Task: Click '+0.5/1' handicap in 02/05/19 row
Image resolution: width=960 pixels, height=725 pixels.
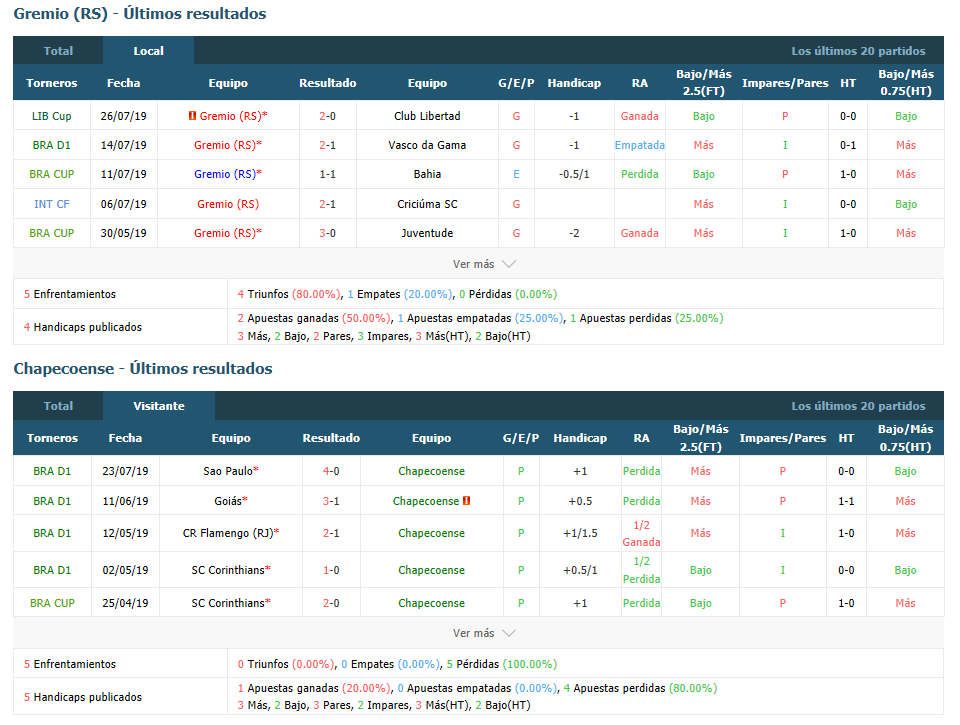Action: click(x=580, y=570)
